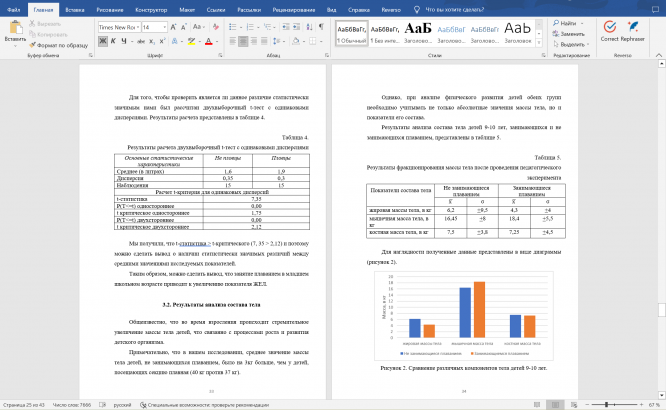Click the Reverso Rephraser icon
Viewport: 666px width, 410px height.
(x=632, y=27)
